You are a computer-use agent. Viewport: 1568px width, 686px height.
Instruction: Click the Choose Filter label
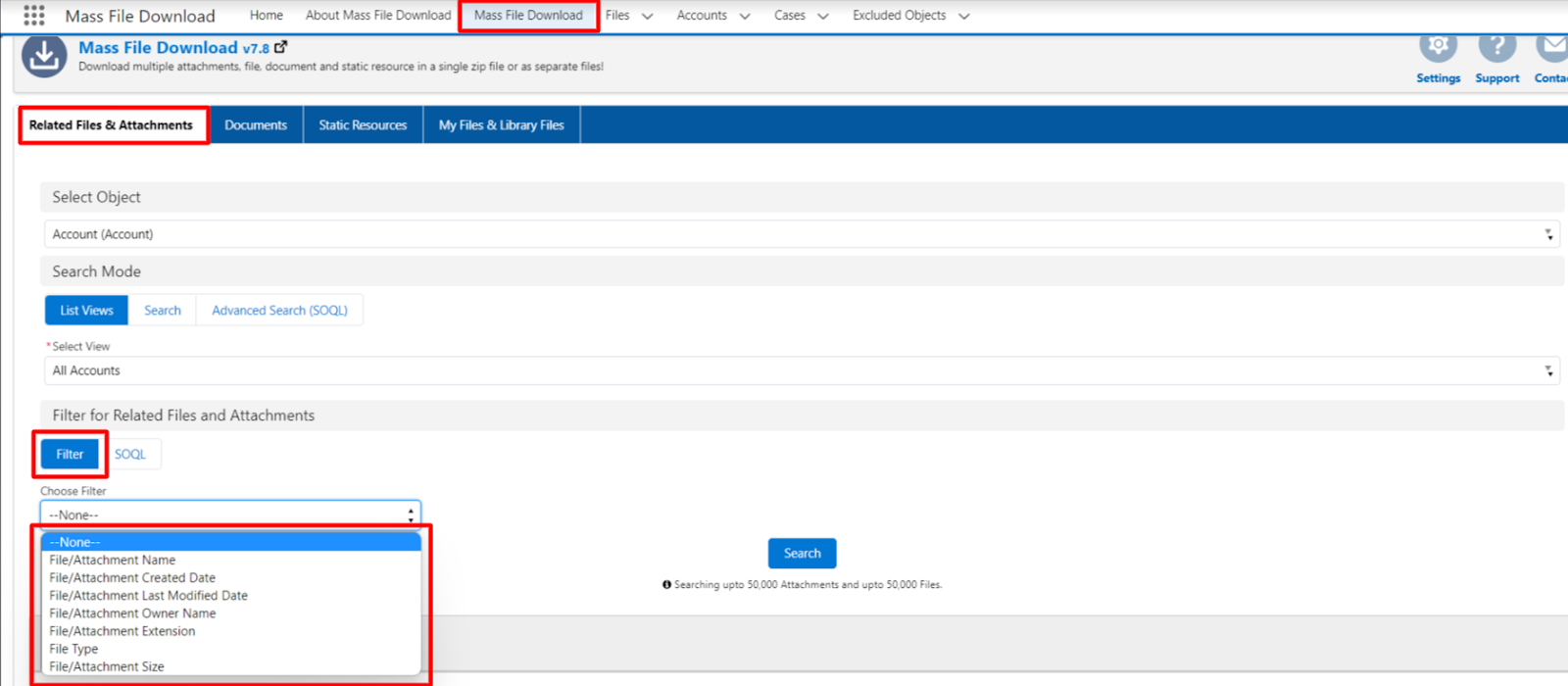point(73,491)
